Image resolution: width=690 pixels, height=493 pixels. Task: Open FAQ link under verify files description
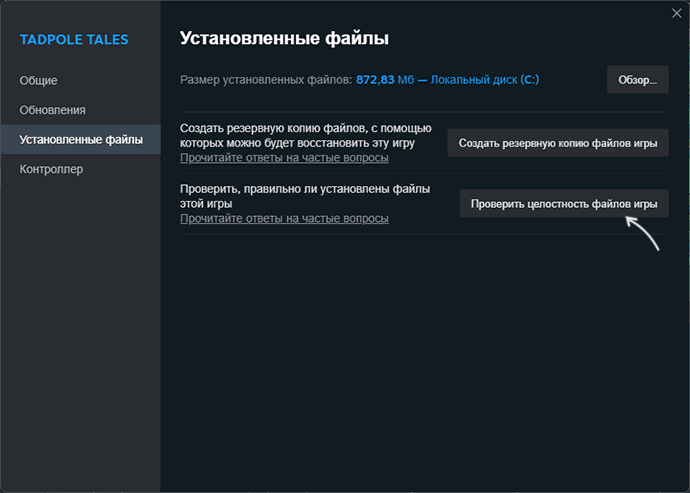coord(284,219)
